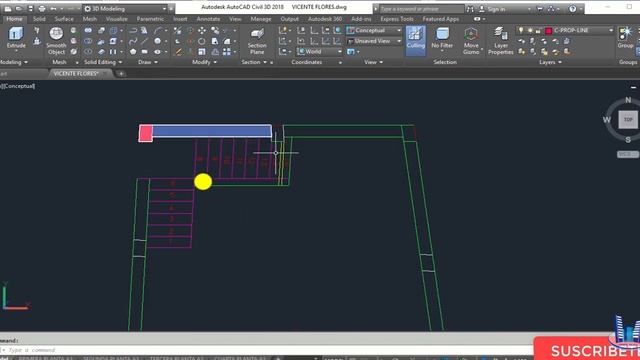The width and height of the screenshot is (640, 360).
Task: Click the TOP face of ViewCube
Action: pyautogui.click(x=628, y=120)
